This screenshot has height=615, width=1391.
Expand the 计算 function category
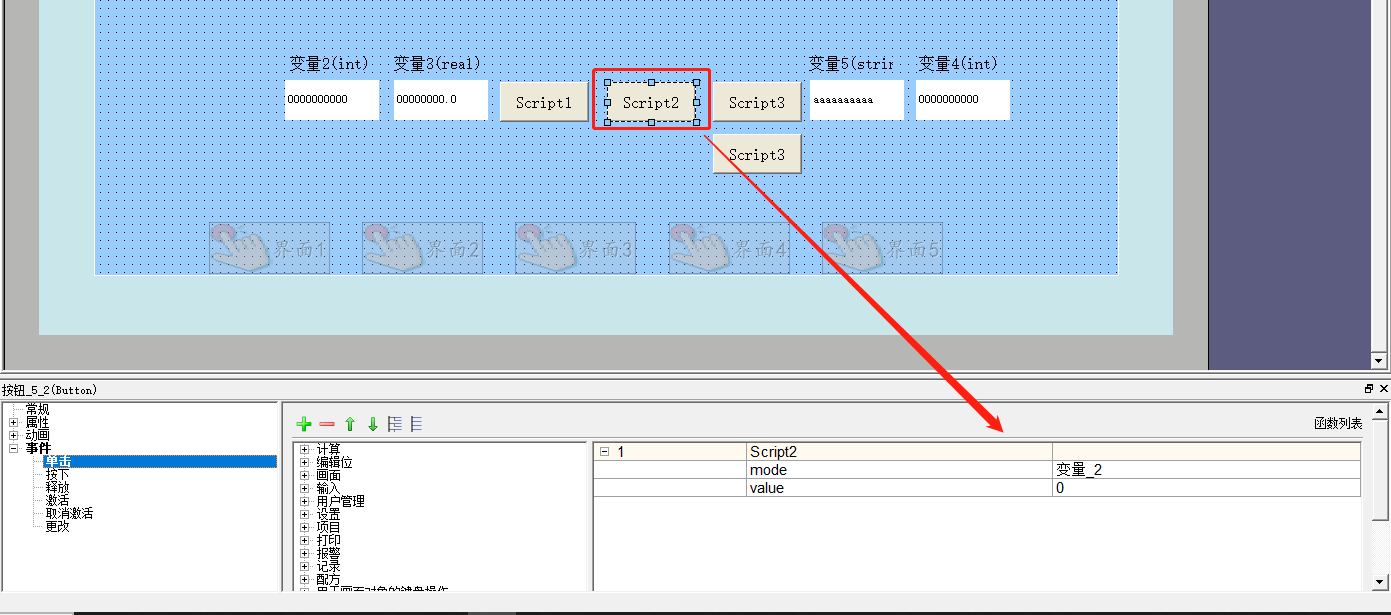pyautogui.click(x=305, y=449)
